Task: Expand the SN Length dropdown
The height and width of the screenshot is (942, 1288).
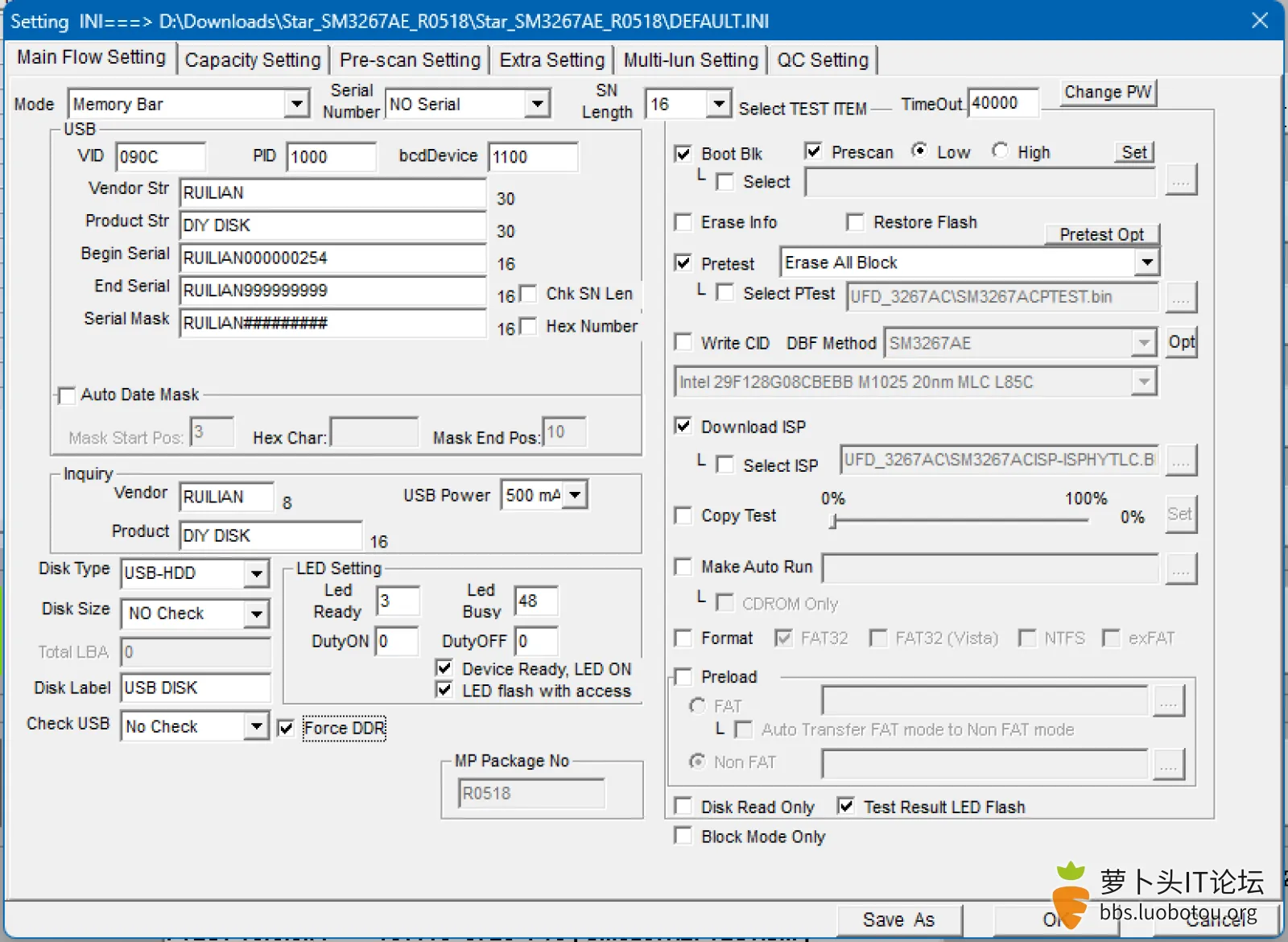Action: tap(718, 104)
